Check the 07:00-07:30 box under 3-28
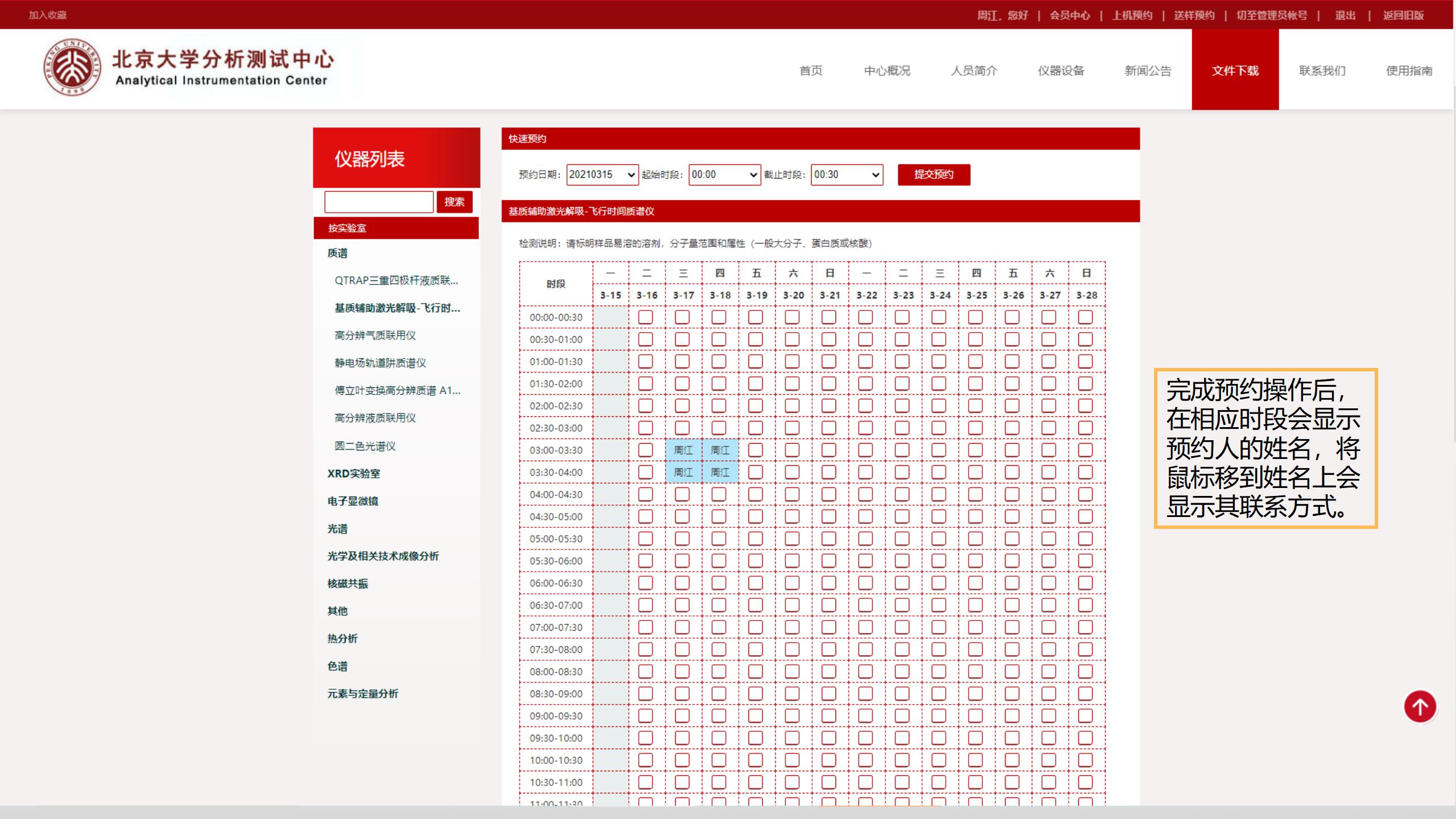The width and height of the screenshot is (1456, 819). click(1085, 627)
